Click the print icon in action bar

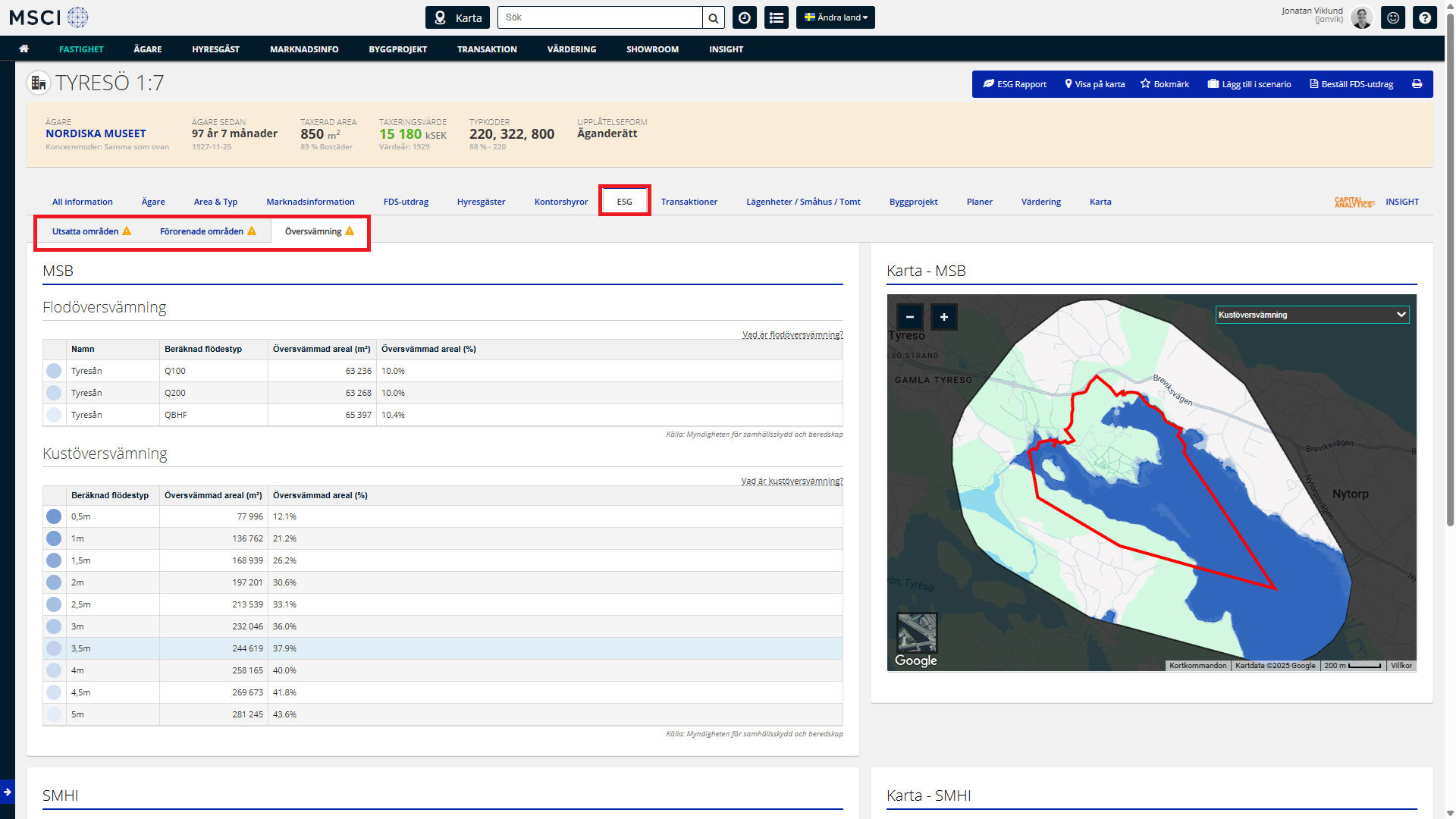tap(1417, 84)
